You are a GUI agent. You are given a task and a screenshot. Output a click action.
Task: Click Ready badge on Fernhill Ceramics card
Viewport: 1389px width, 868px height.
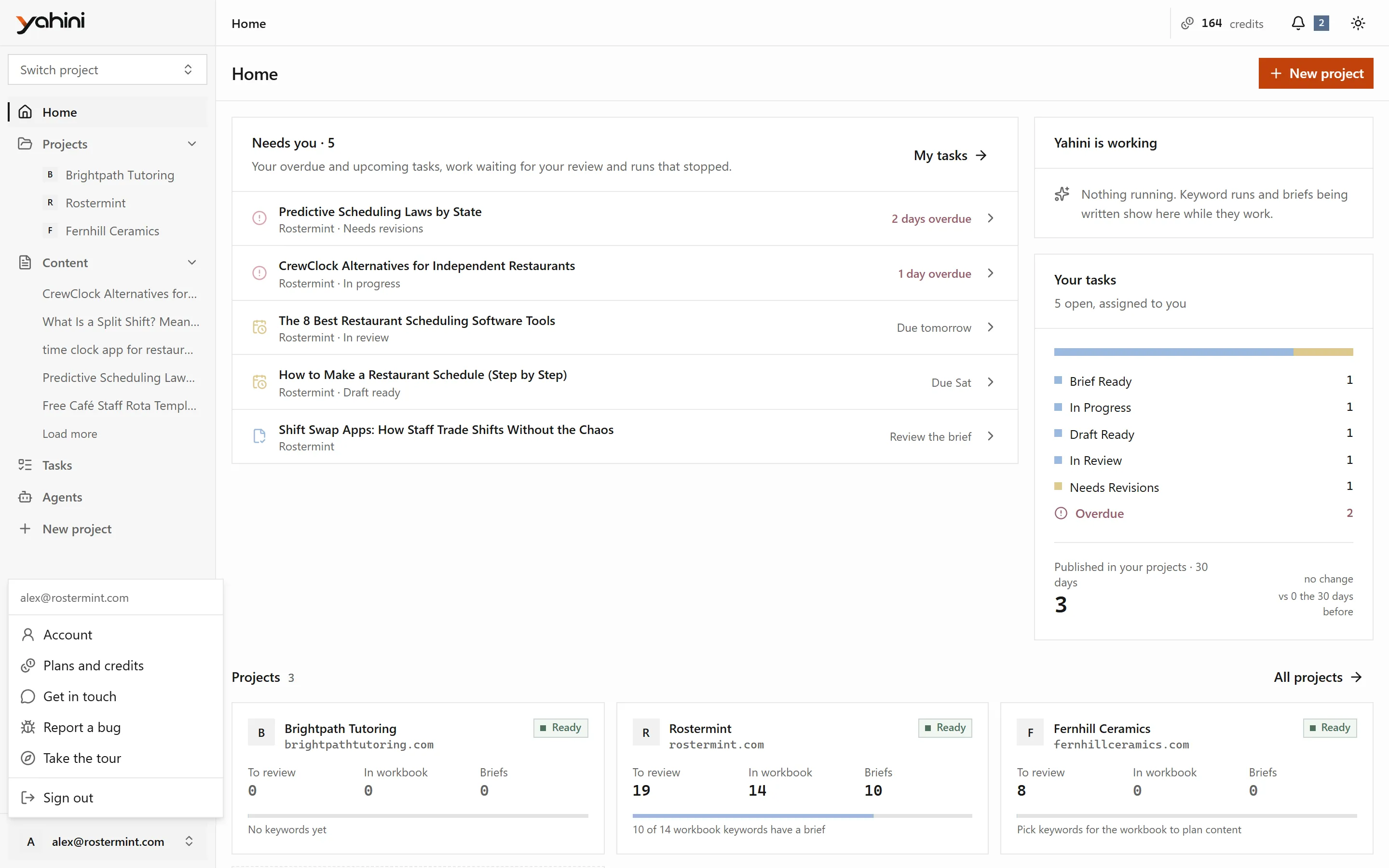pyautogui.click(x=1329, y=728)
